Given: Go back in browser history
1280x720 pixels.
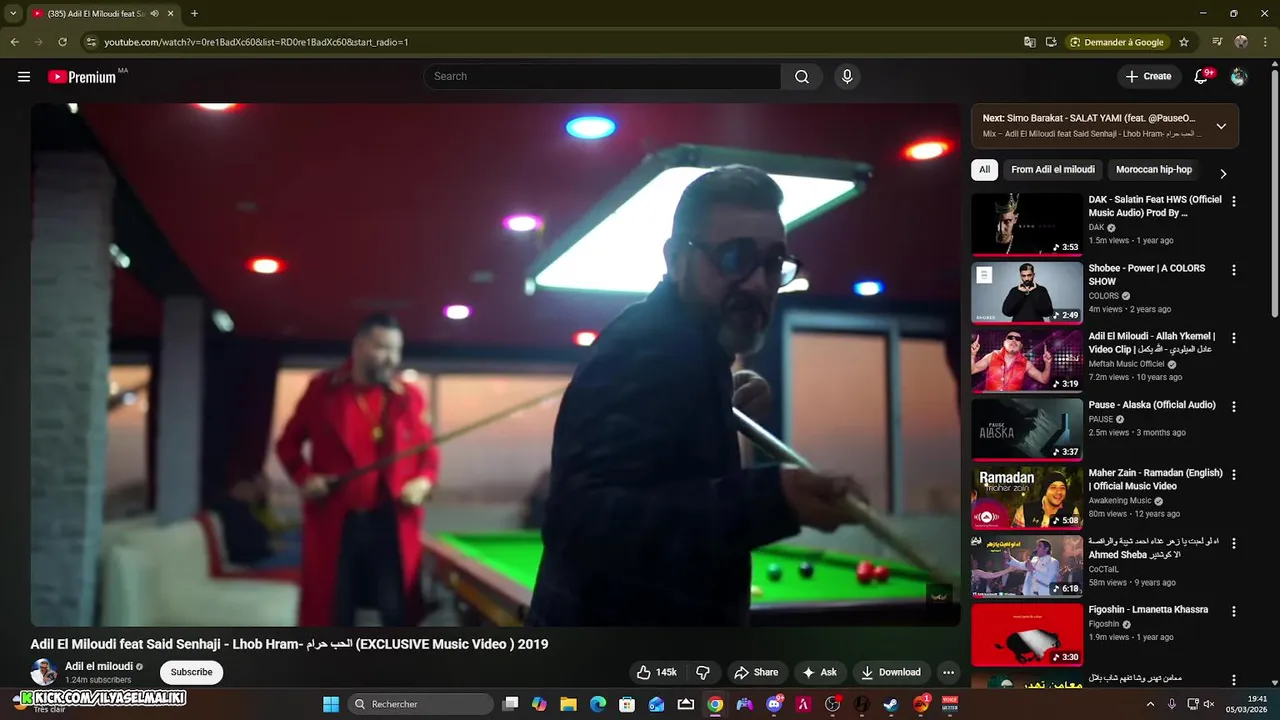Looking at the screenshot, I should [x=14, y=42].
